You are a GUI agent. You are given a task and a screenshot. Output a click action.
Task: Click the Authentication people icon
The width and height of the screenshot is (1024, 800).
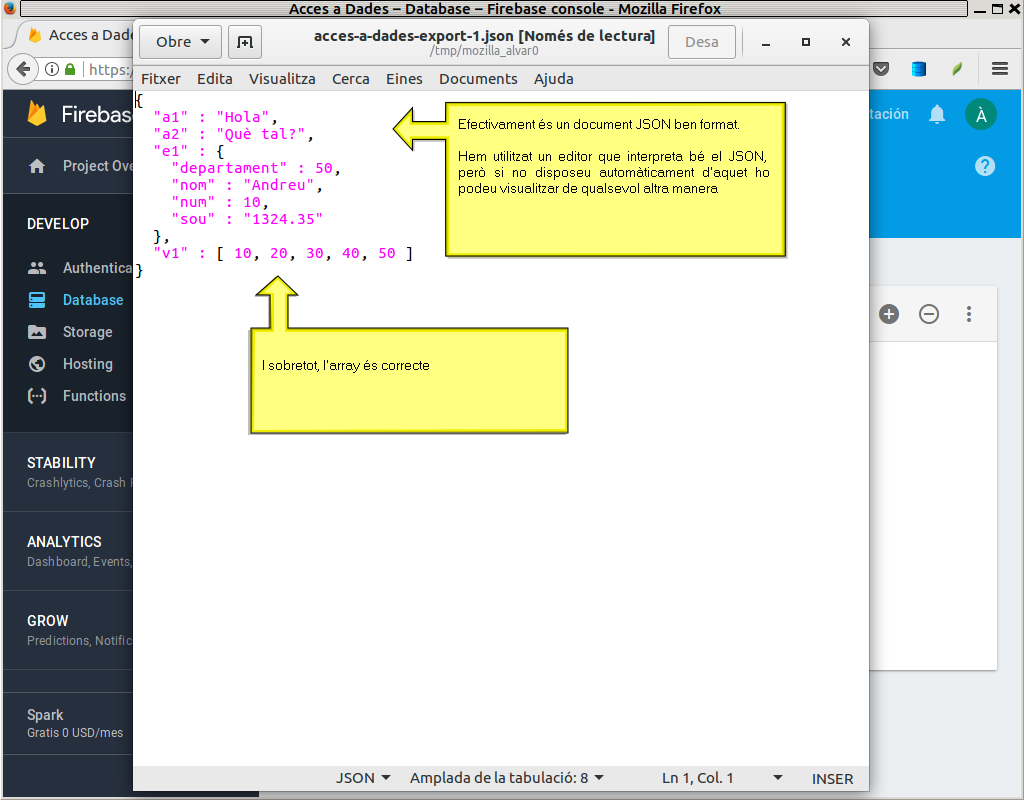coord(37,268)
